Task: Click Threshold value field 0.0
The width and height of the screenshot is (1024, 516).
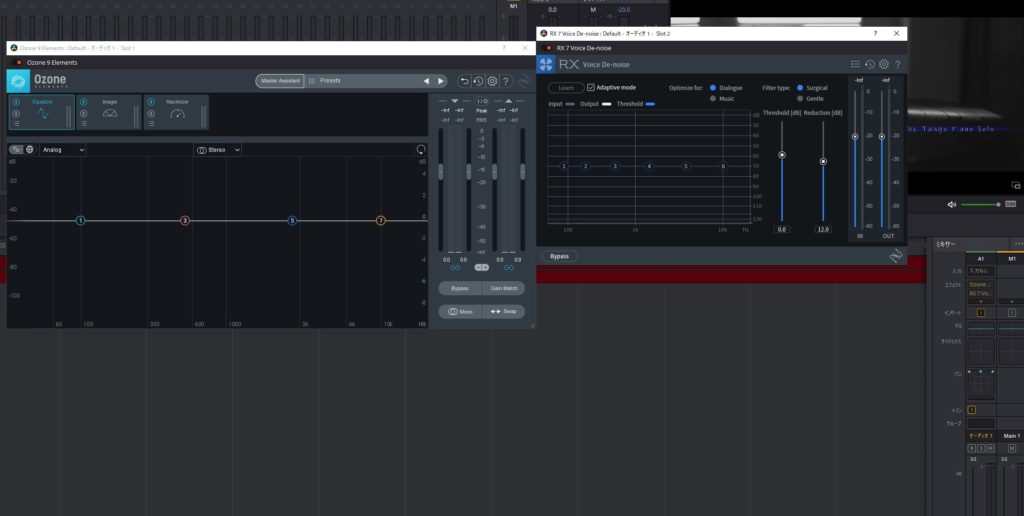Action: point(782,229)
